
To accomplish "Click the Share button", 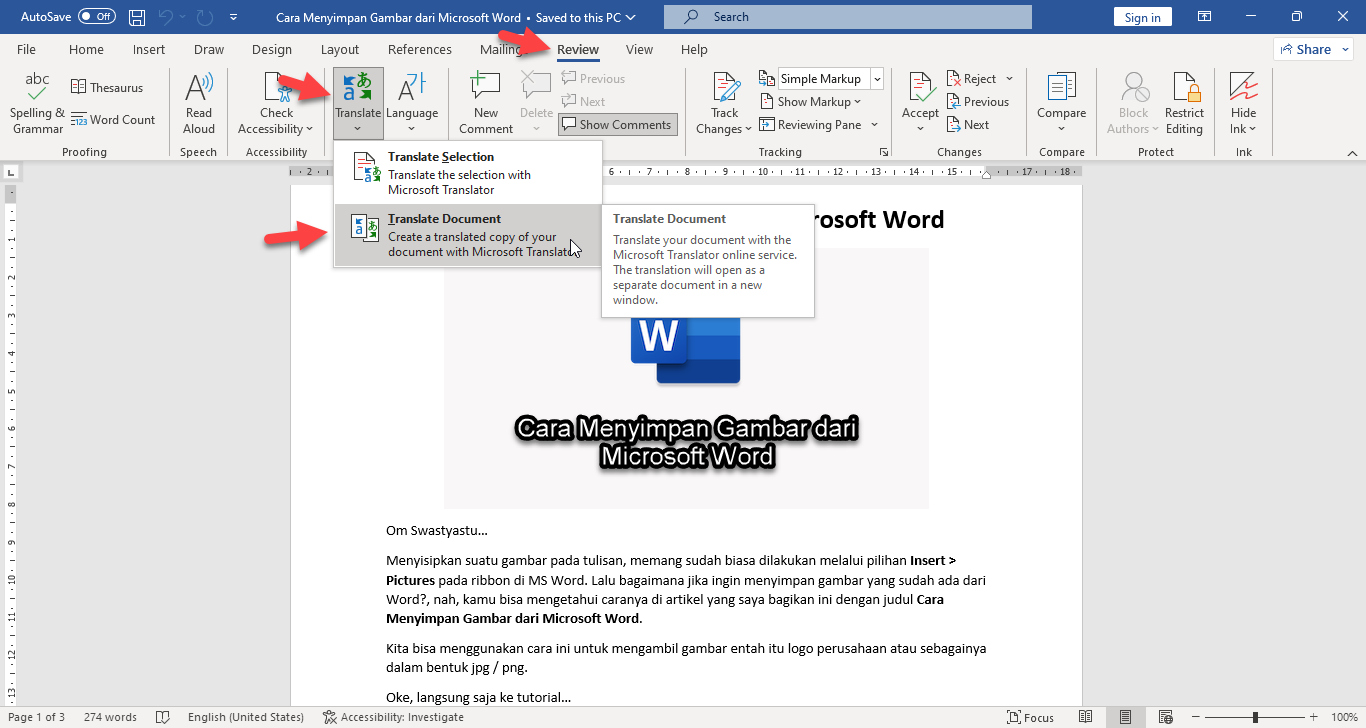I will pyautogui.click(x=1313, y=49).
